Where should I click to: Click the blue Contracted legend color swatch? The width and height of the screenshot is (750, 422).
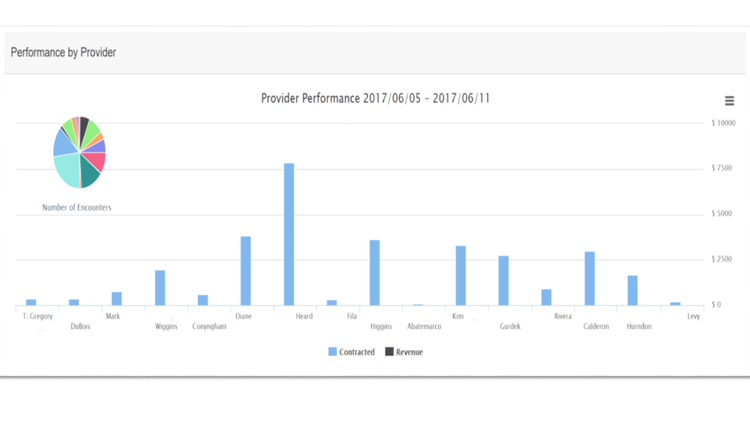point(333,352)
